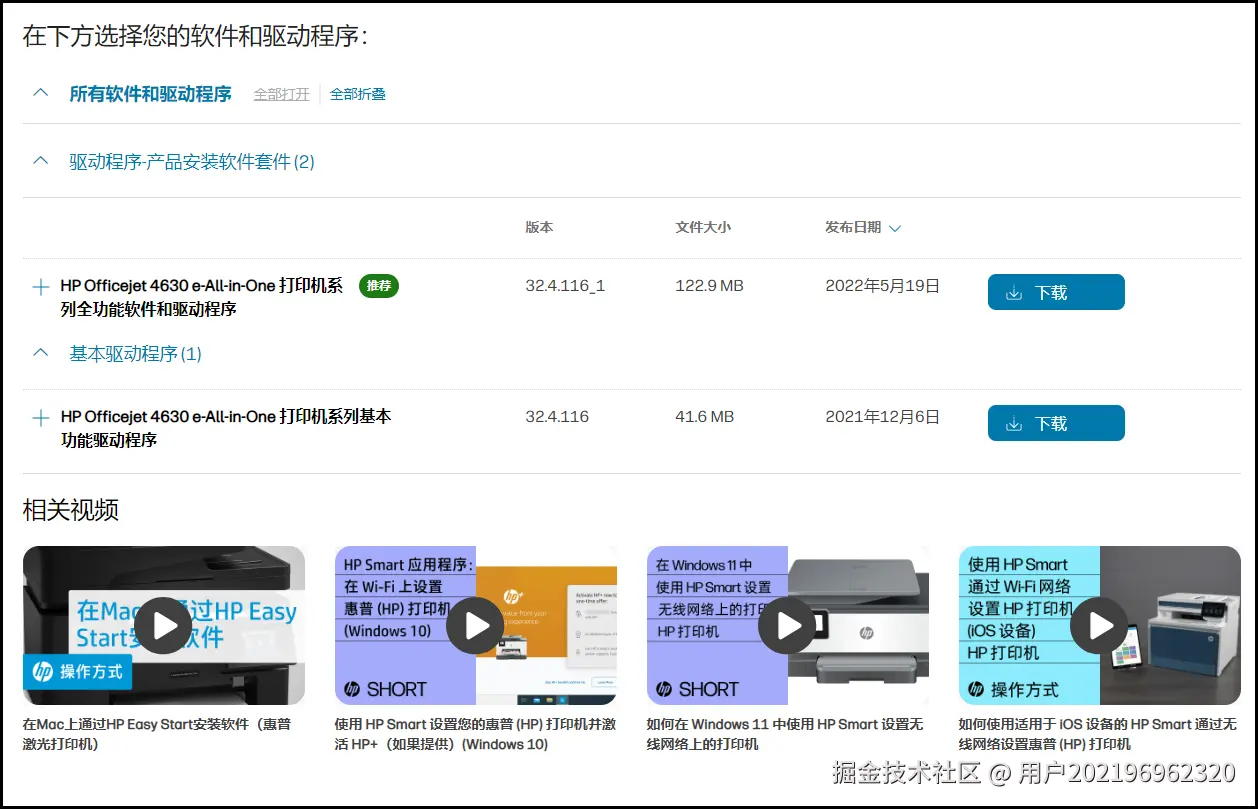
Task: Click the 全部打开 link
Action: pyautogui.click(x=281, y=94)
